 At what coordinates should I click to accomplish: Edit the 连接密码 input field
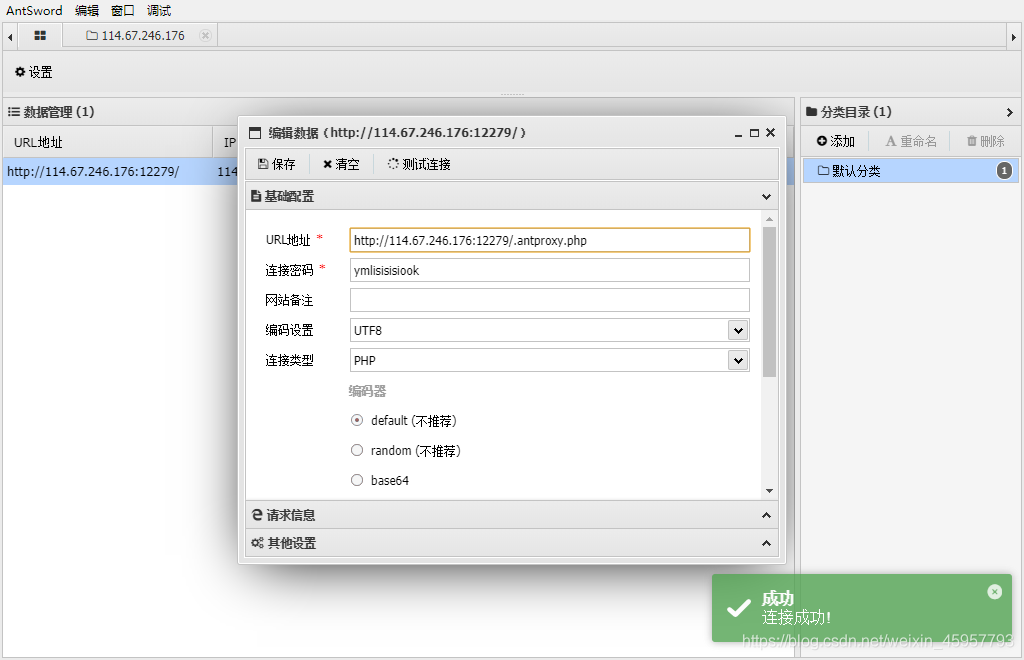click(550, 270)
